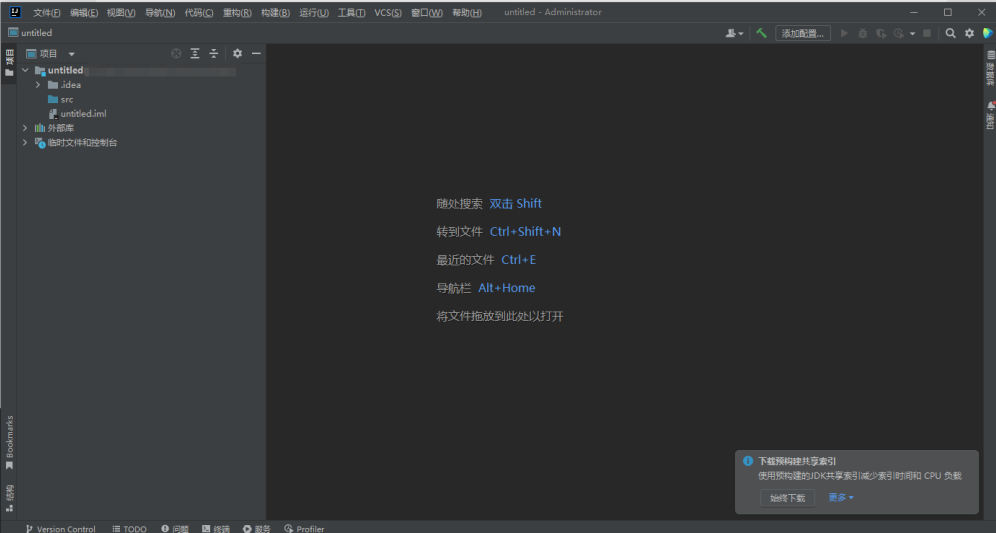Image resolution: width=996 pixels, height=533 pixels.
Task: Open dropdown arrow next to user icon
Action: (741, 34)
